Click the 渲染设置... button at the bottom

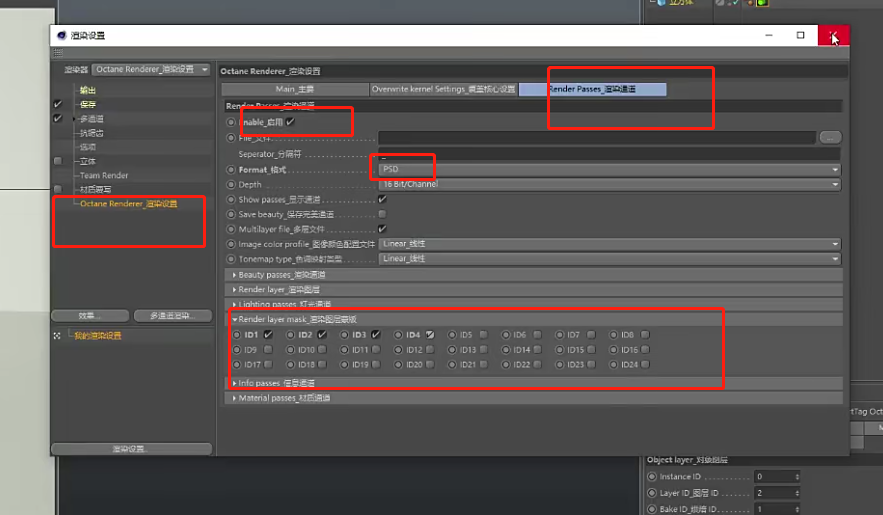131,449
